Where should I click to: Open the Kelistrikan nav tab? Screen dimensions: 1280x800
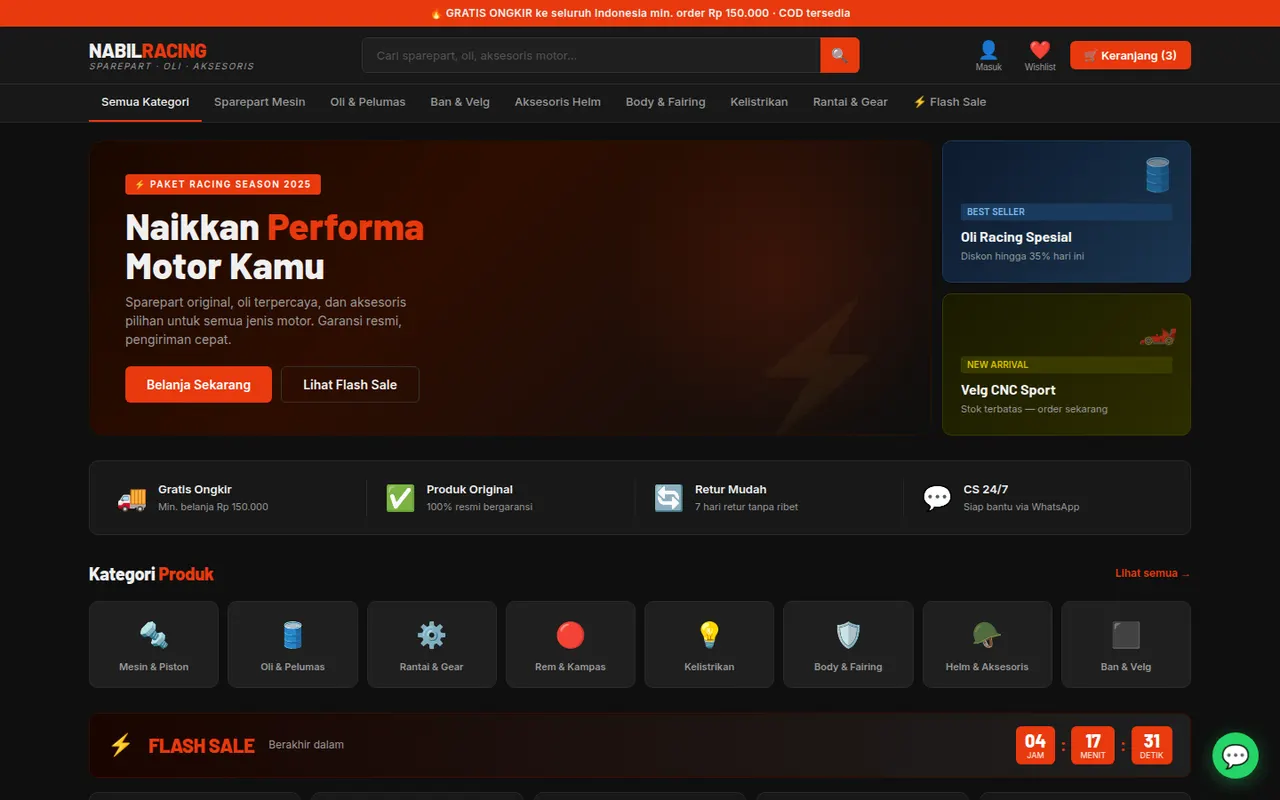pos(759,102)
